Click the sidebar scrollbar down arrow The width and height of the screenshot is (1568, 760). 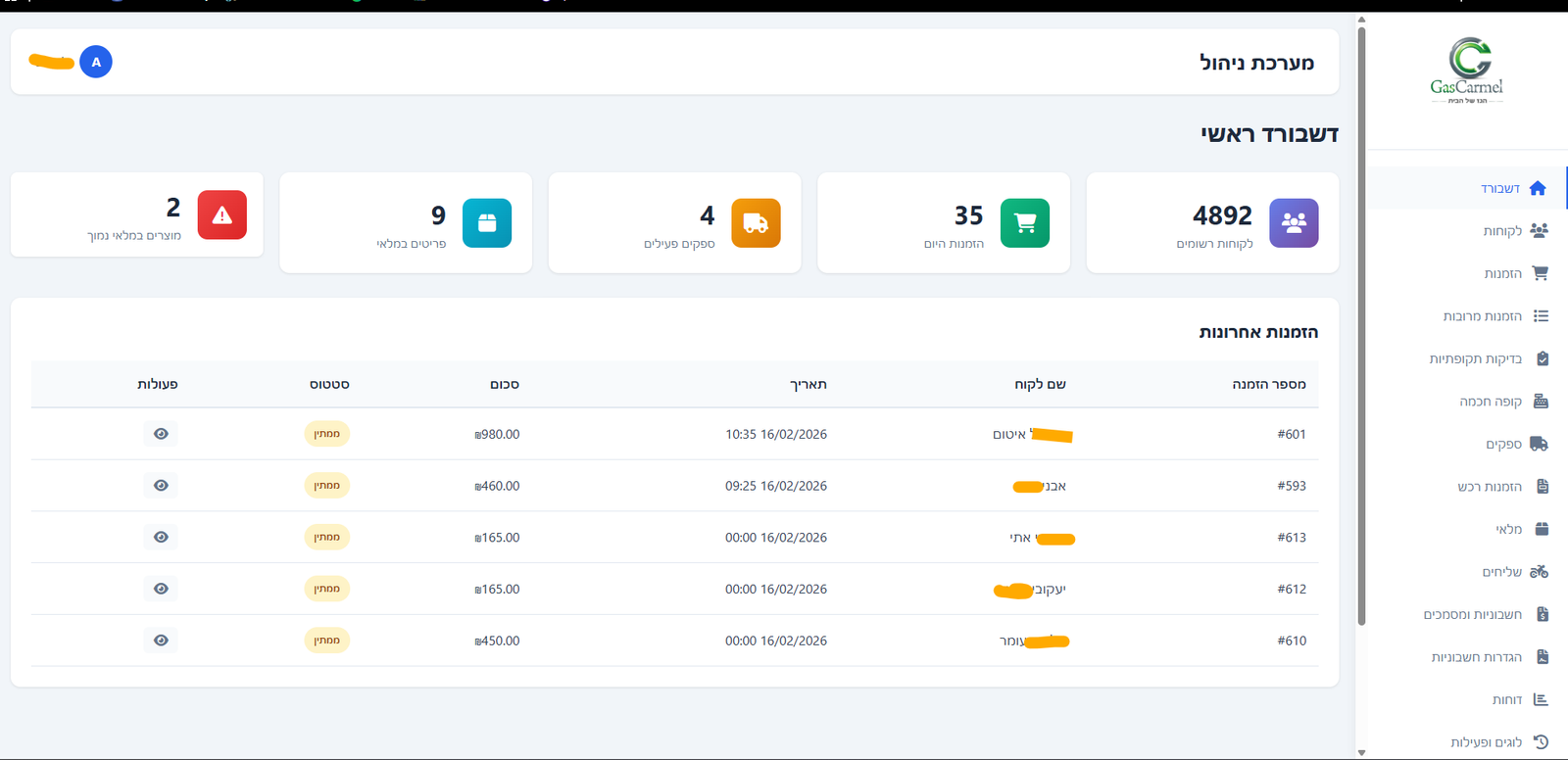tap(1361, 752)
